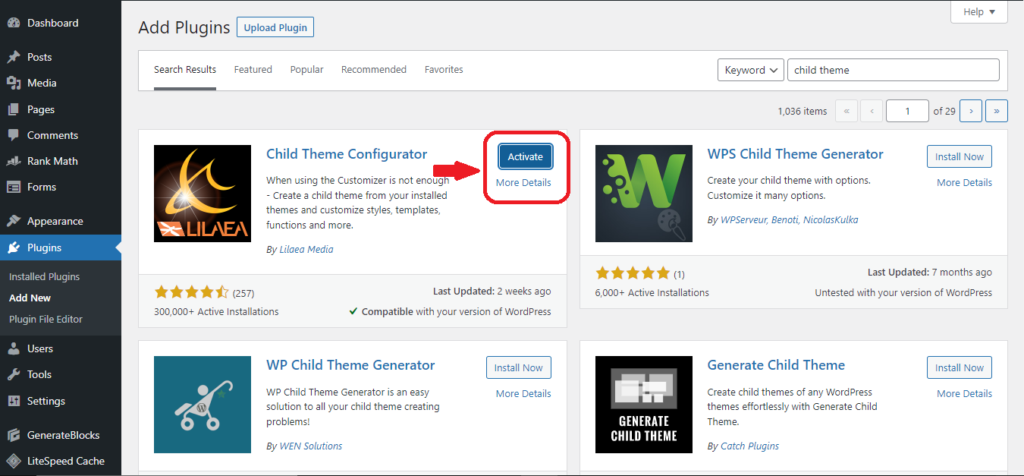The image size is (1024, 476).
Task: Open WP Child Theme Generator stroller image
Action: tap(202, 405)
